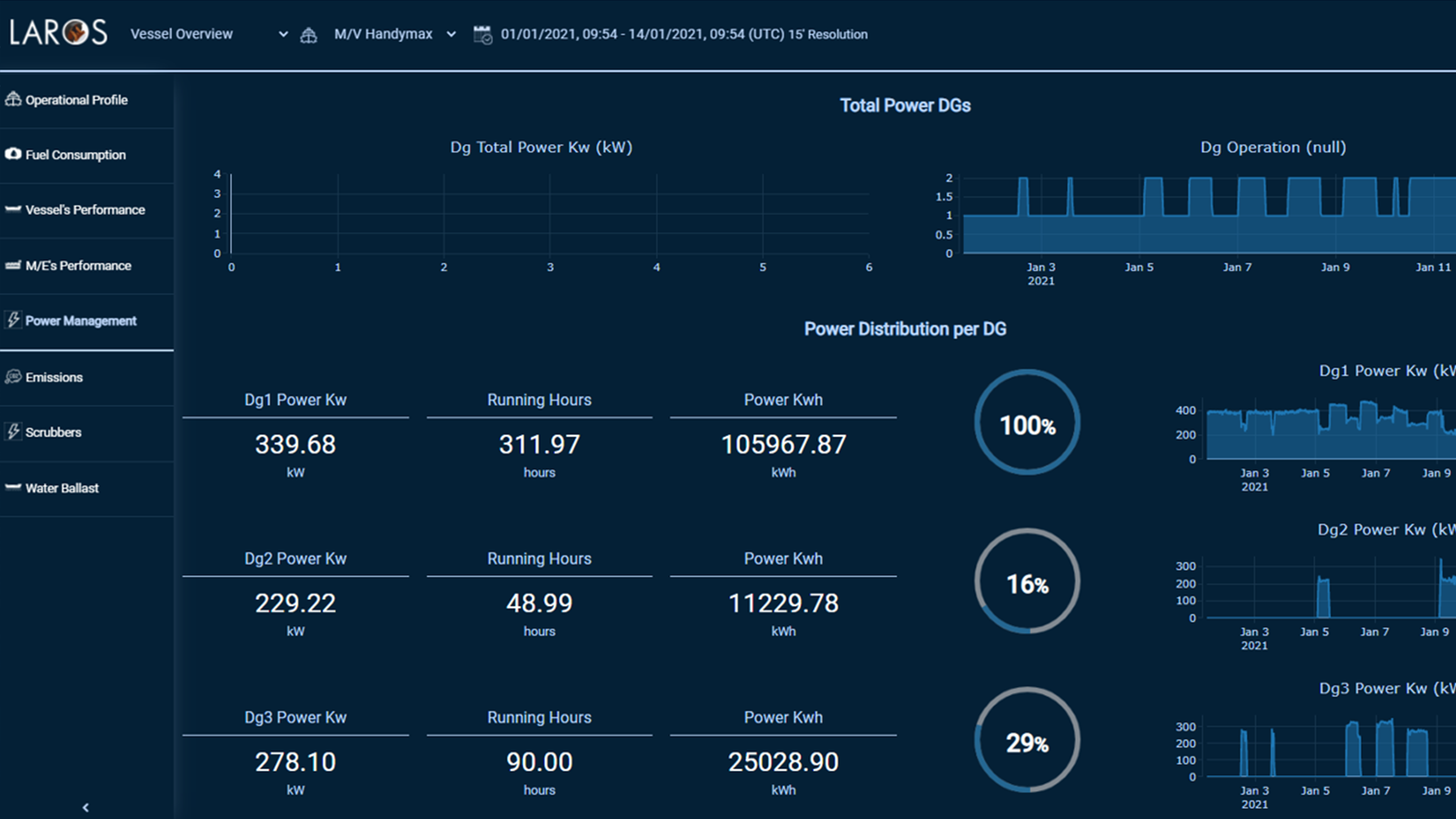Go to the Water Ballast section

click(62, 488)
